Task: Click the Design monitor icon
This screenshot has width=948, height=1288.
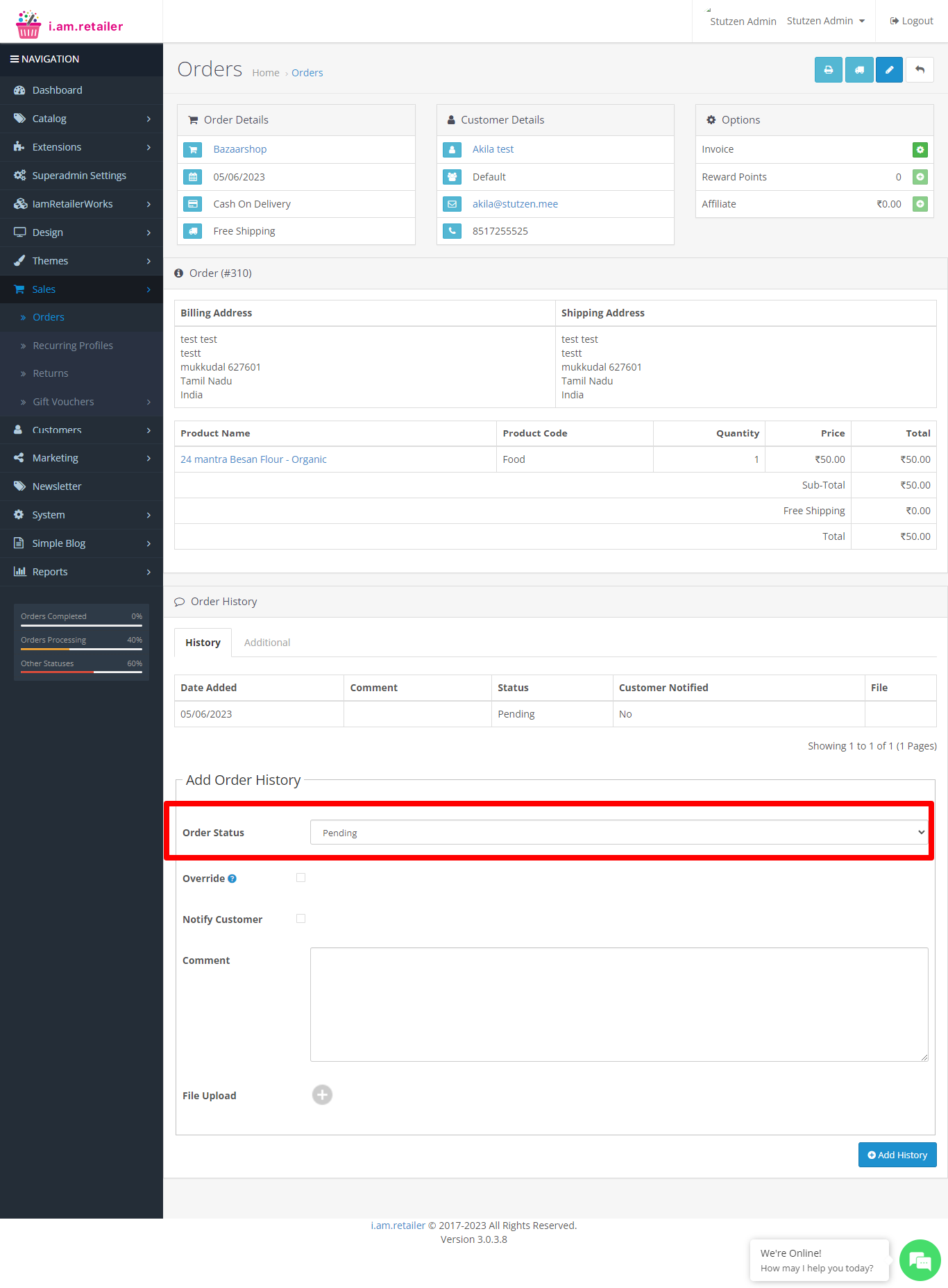Action: 19,232
